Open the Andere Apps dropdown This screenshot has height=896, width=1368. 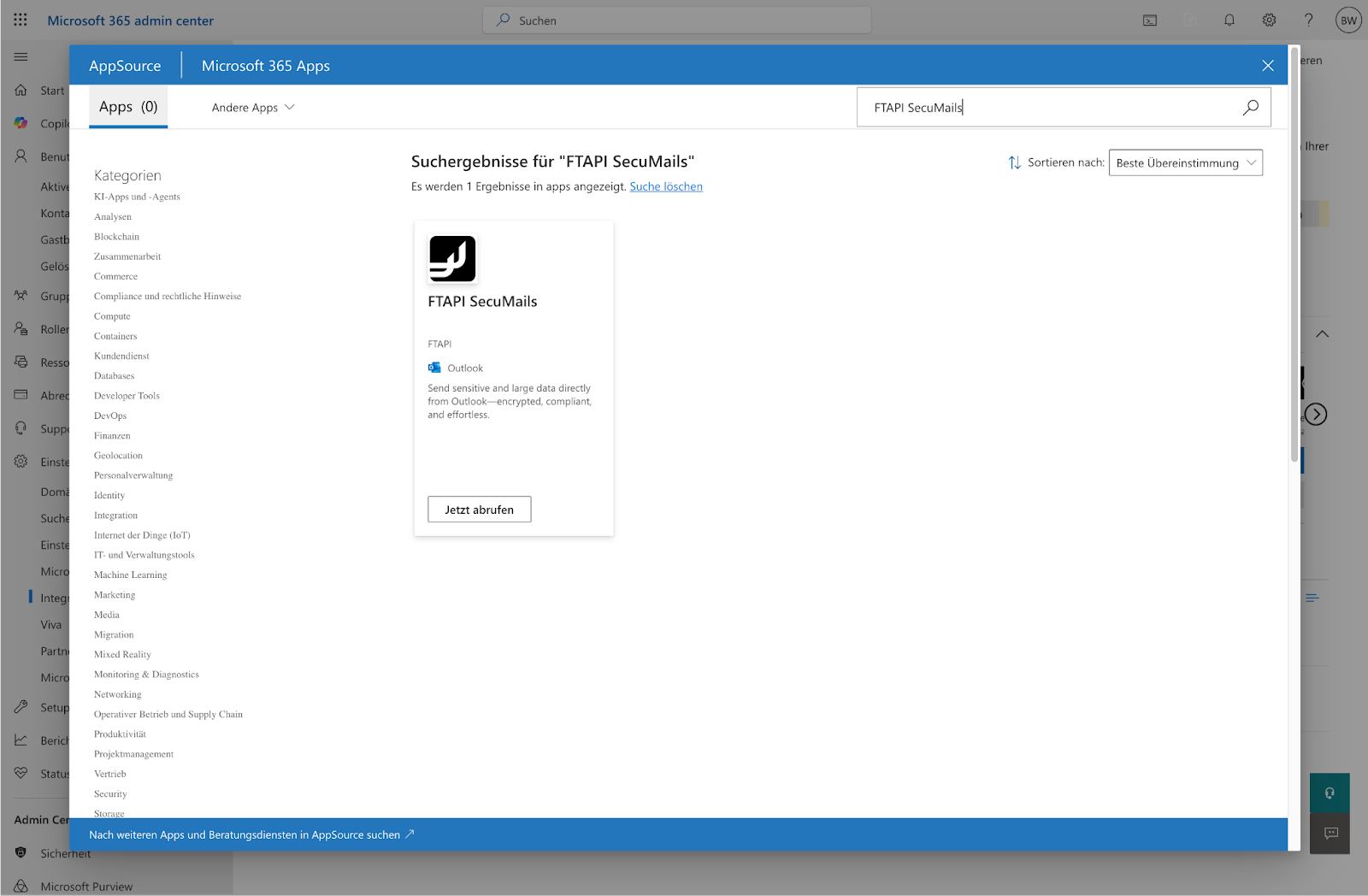pyautogui.click(x=253, y=108)
